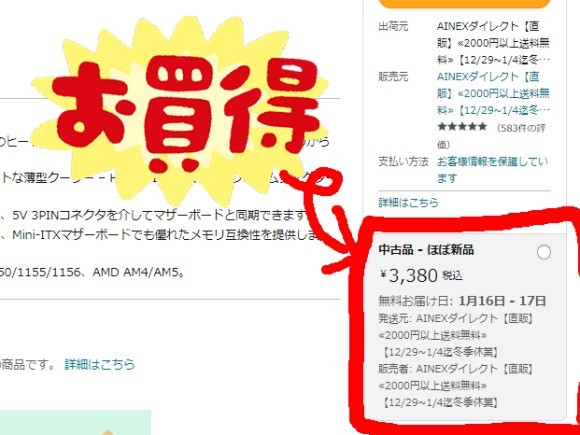The height and width of the screenshot is (435, 580).
Task: Click the 販売者 AINEXダイレクト line in used offer
Action: 456,385
